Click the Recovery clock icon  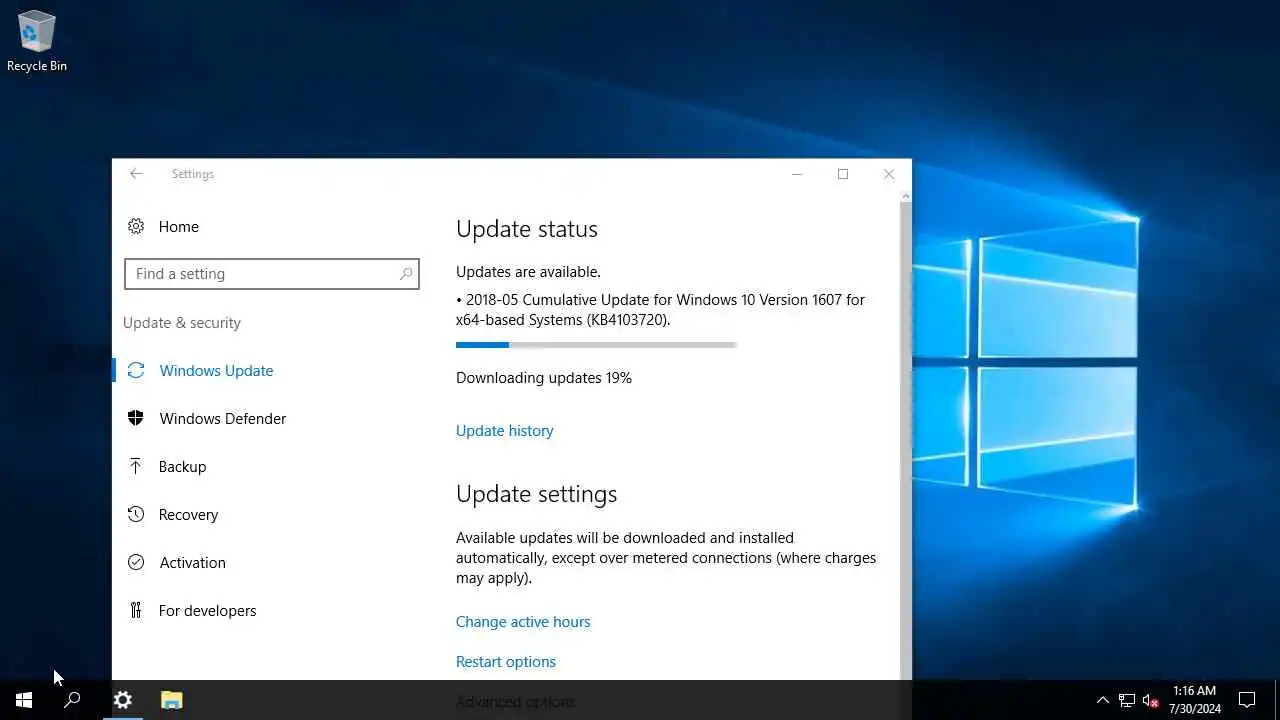[136, 515]
